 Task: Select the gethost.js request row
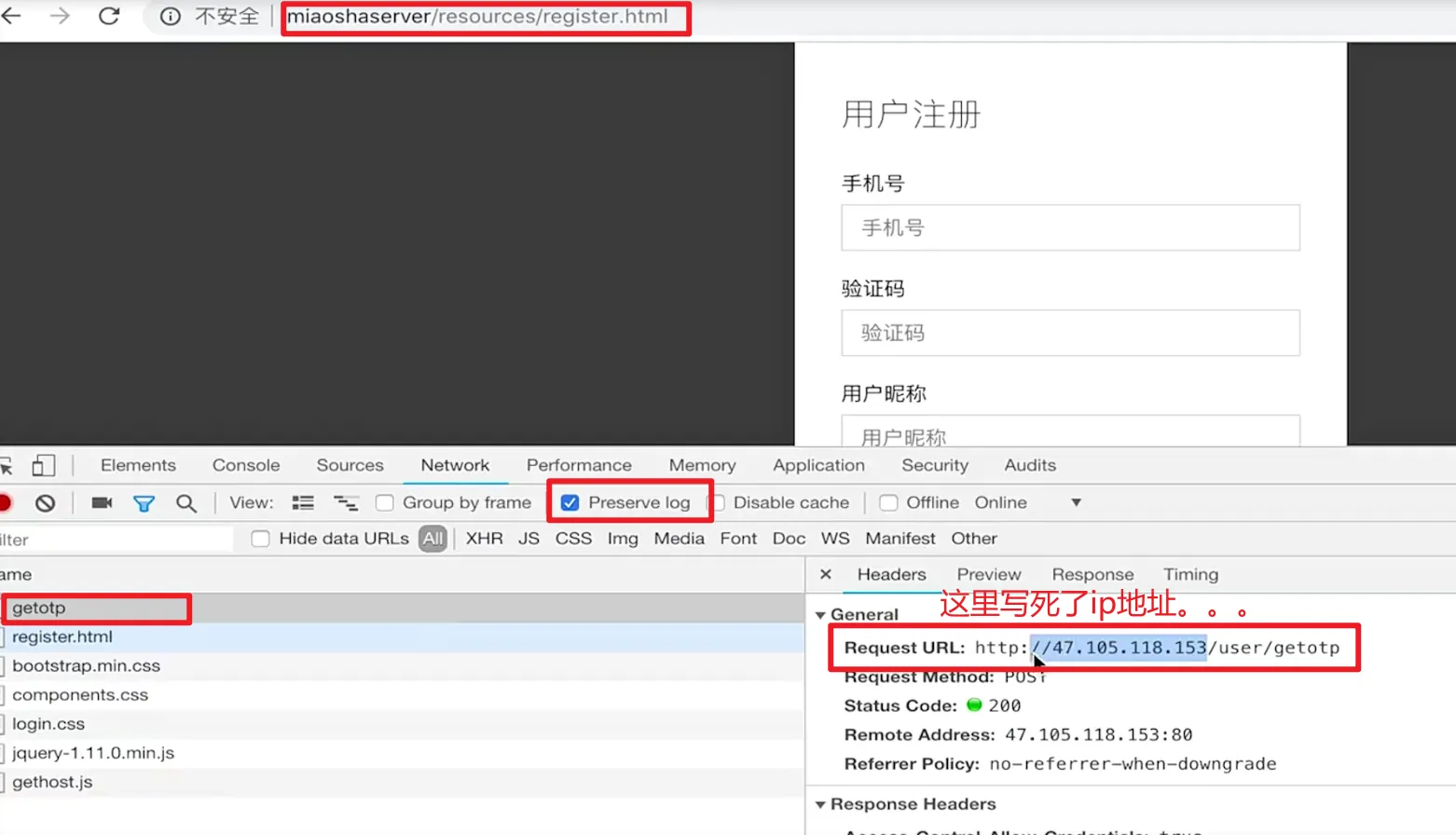(402, 782)
